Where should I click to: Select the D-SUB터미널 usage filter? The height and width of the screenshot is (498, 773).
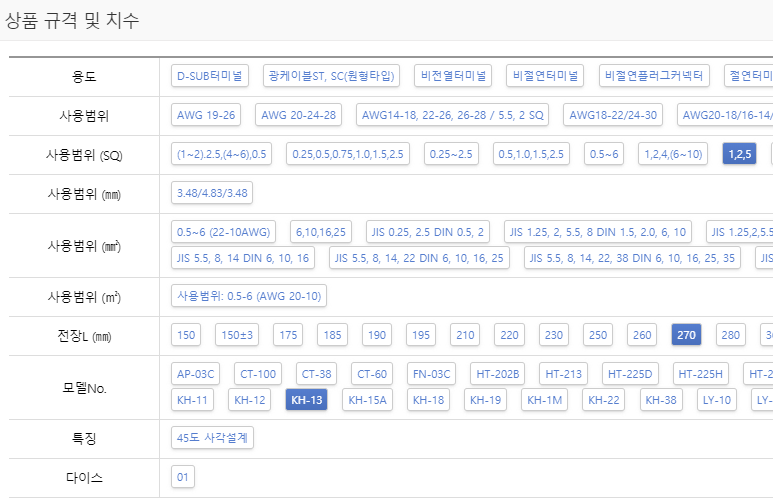click(x=210, y=75)
